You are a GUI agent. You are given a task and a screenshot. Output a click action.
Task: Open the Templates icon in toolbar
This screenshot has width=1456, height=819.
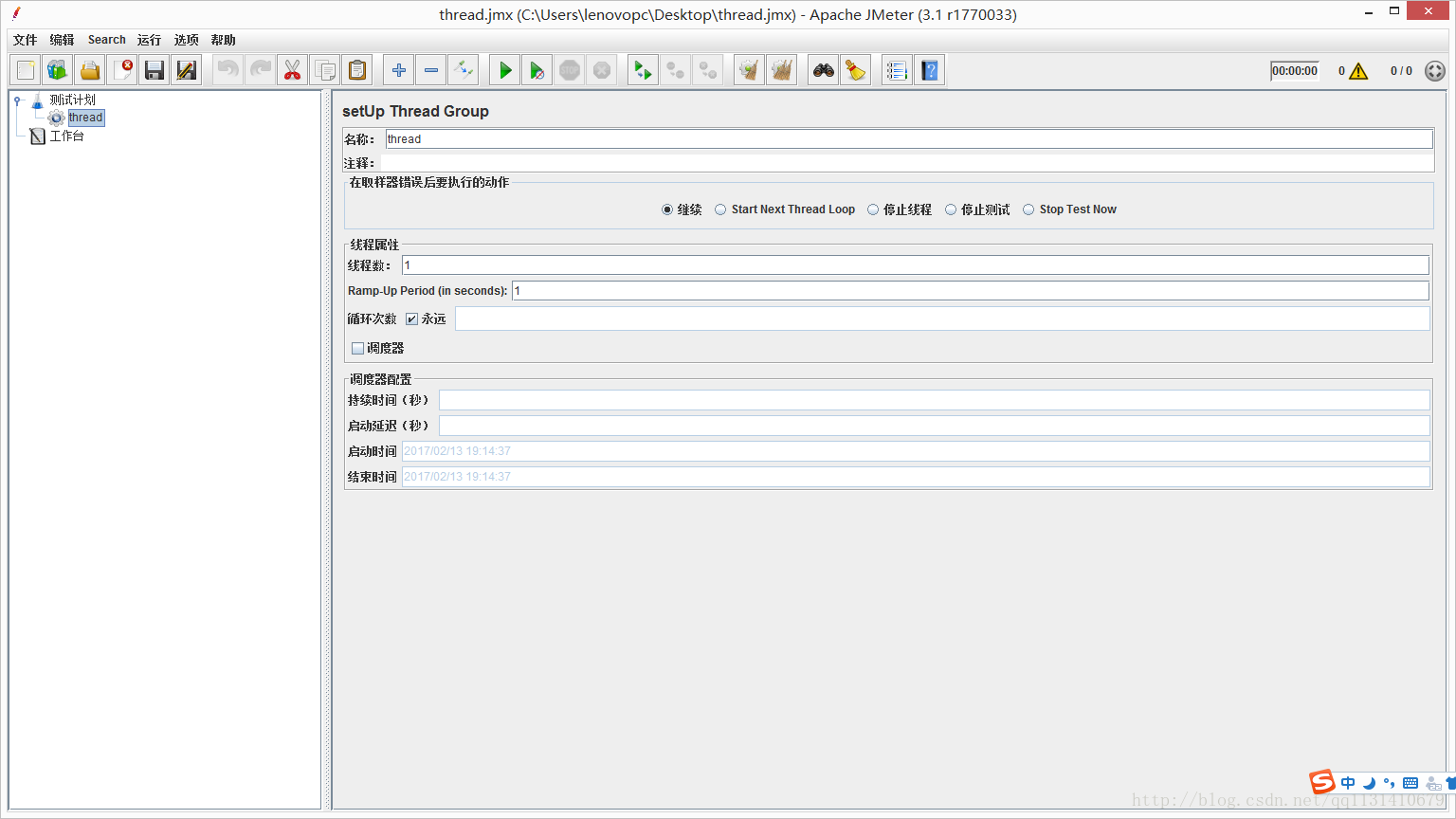[58, 70]
